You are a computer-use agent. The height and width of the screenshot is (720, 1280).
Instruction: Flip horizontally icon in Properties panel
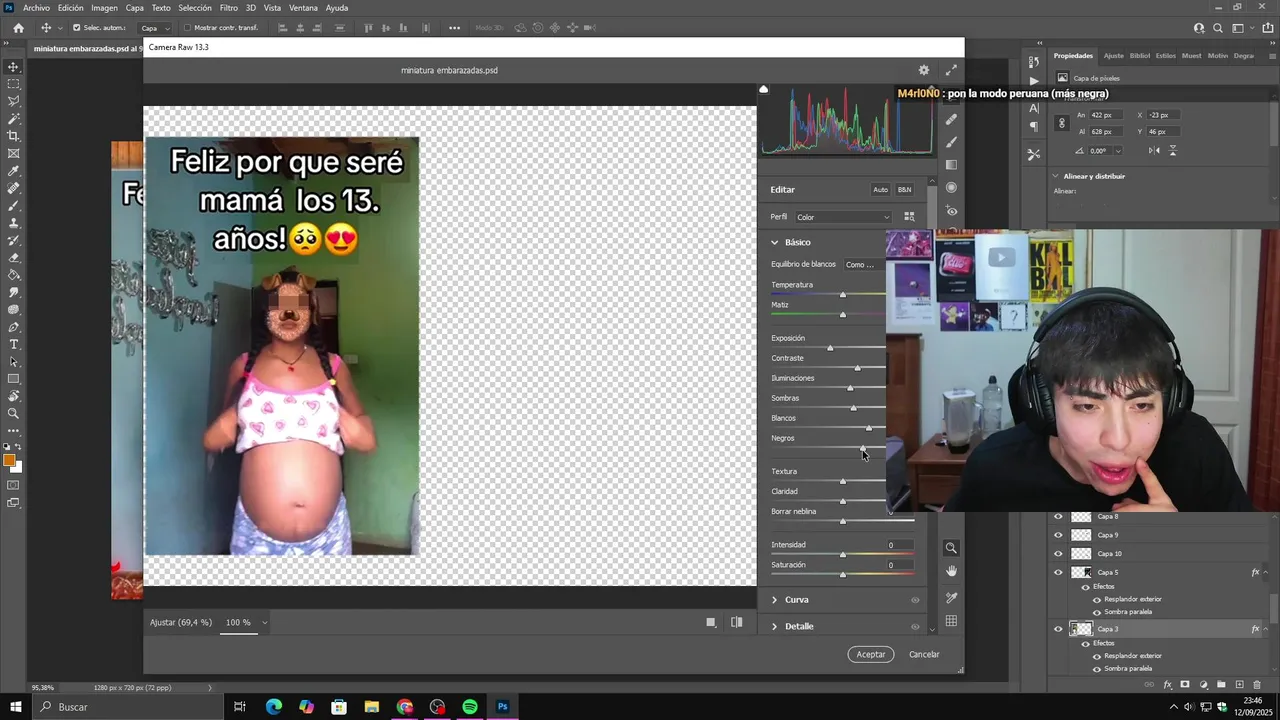point(1154,151)
